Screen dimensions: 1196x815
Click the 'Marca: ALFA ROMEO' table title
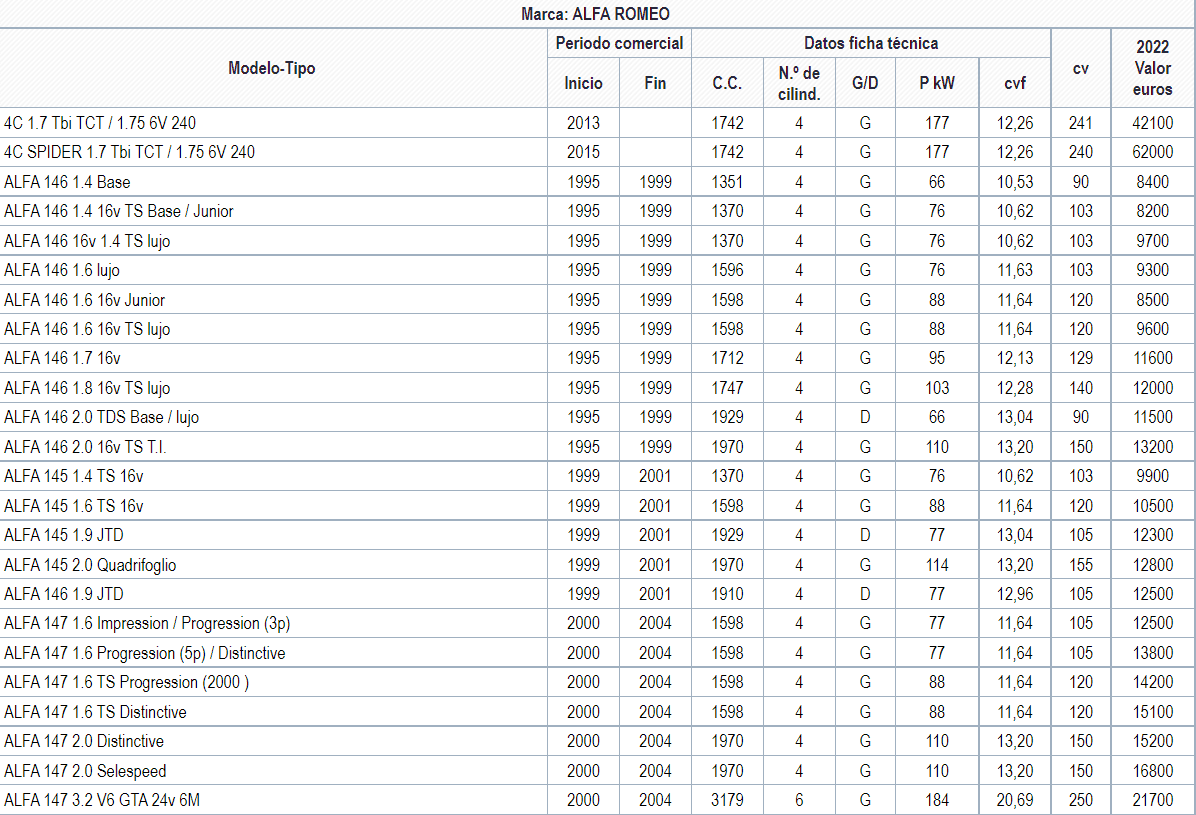[595, 14]
